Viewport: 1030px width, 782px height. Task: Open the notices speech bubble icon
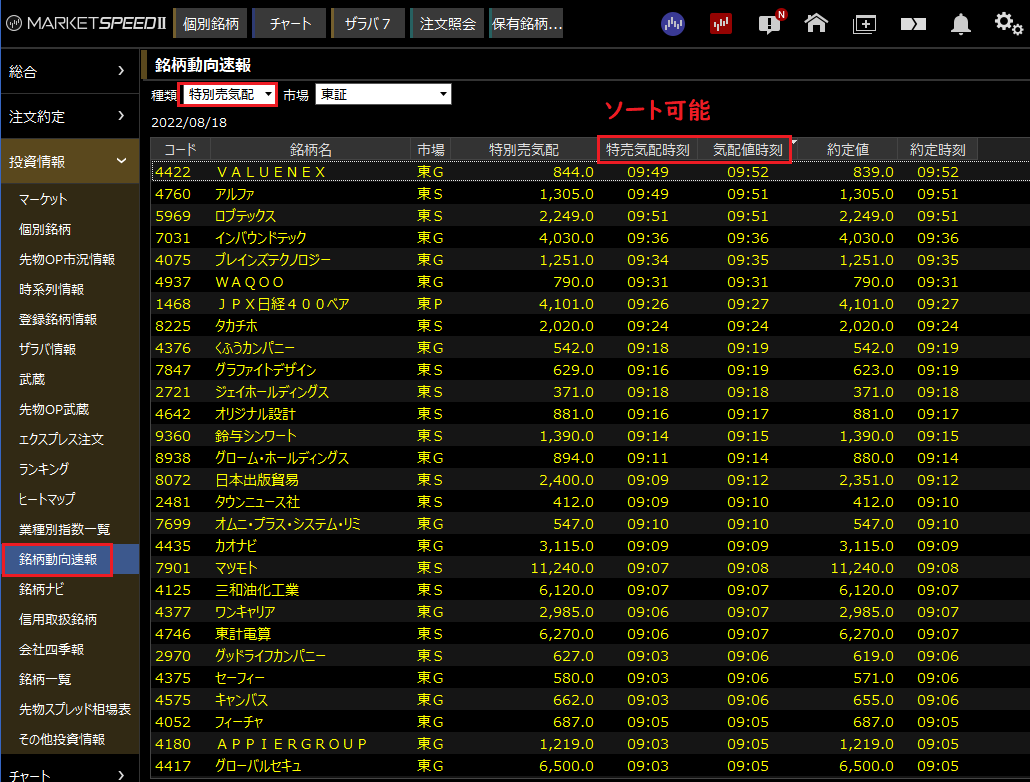click(x=769, y=23)
